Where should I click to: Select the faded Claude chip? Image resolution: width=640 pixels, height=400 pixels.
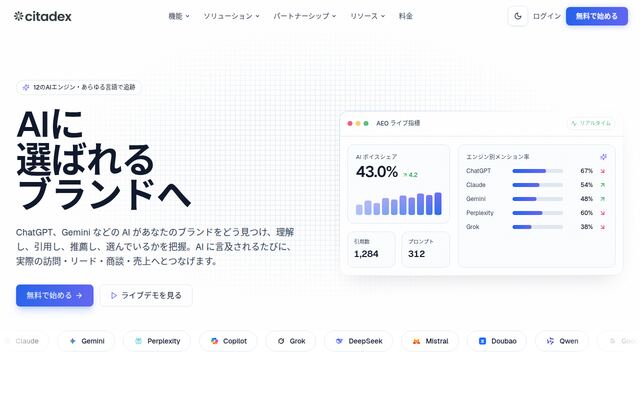[24, 341]
